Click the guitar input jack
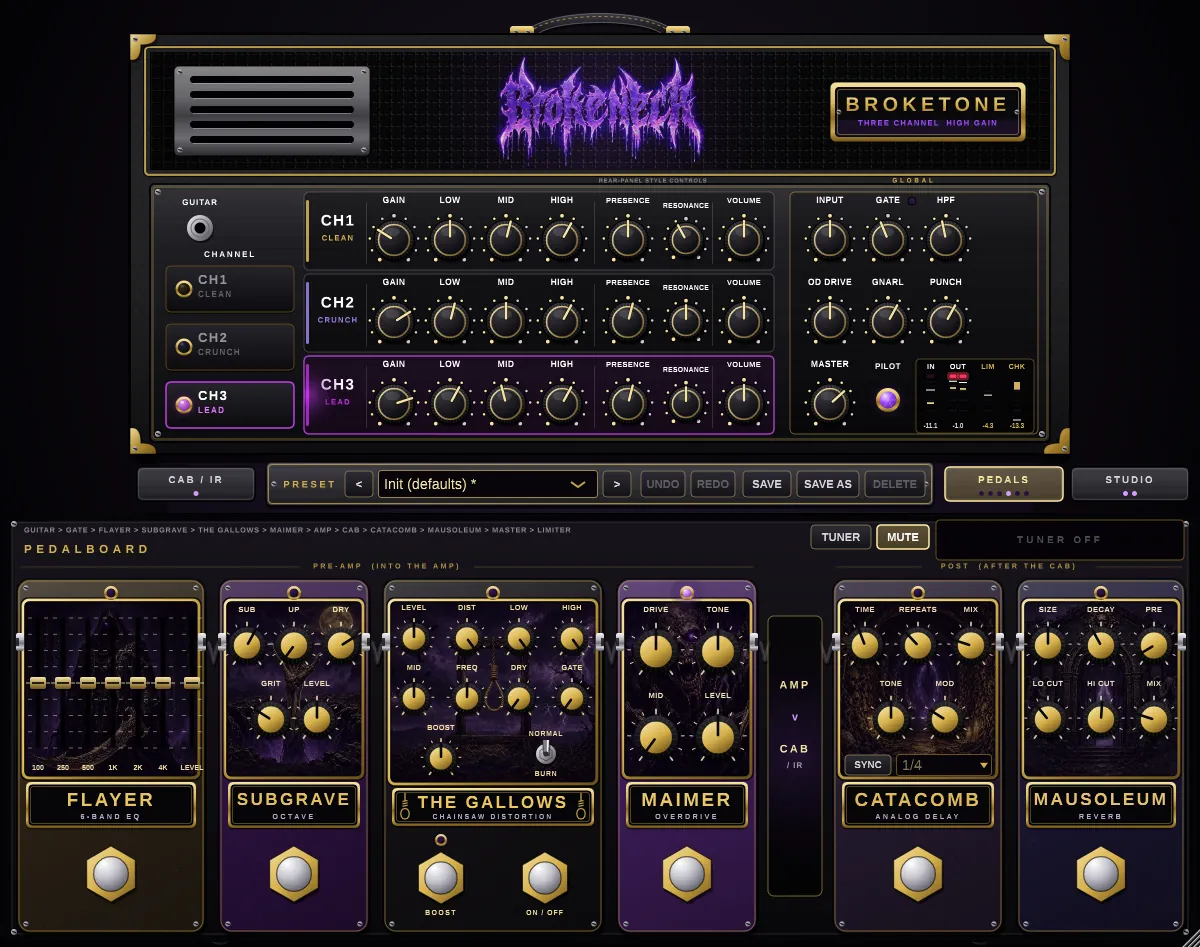1200x947 pixels. [x=200, y=229]
